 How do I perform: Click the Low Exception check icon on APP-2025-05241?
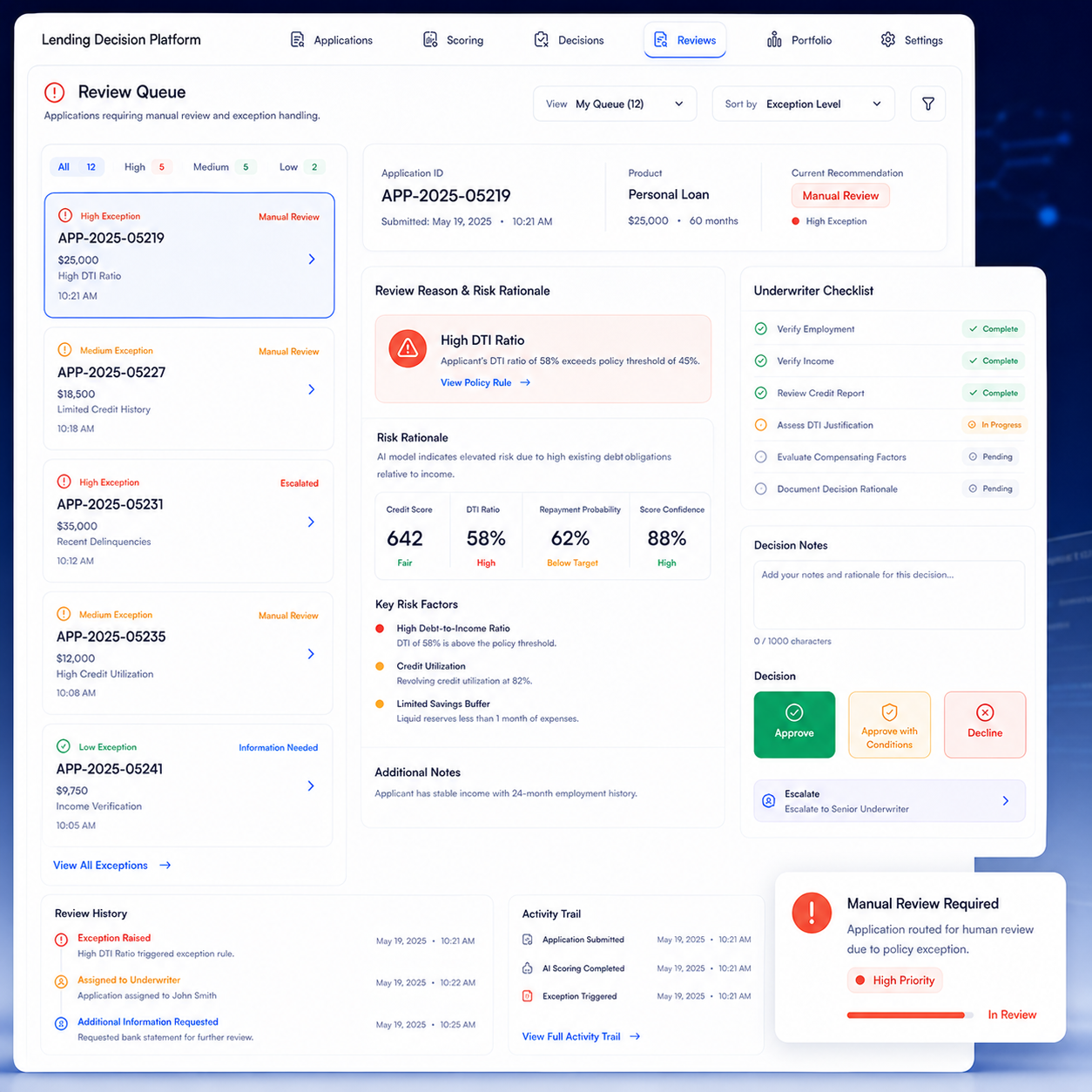63,746
